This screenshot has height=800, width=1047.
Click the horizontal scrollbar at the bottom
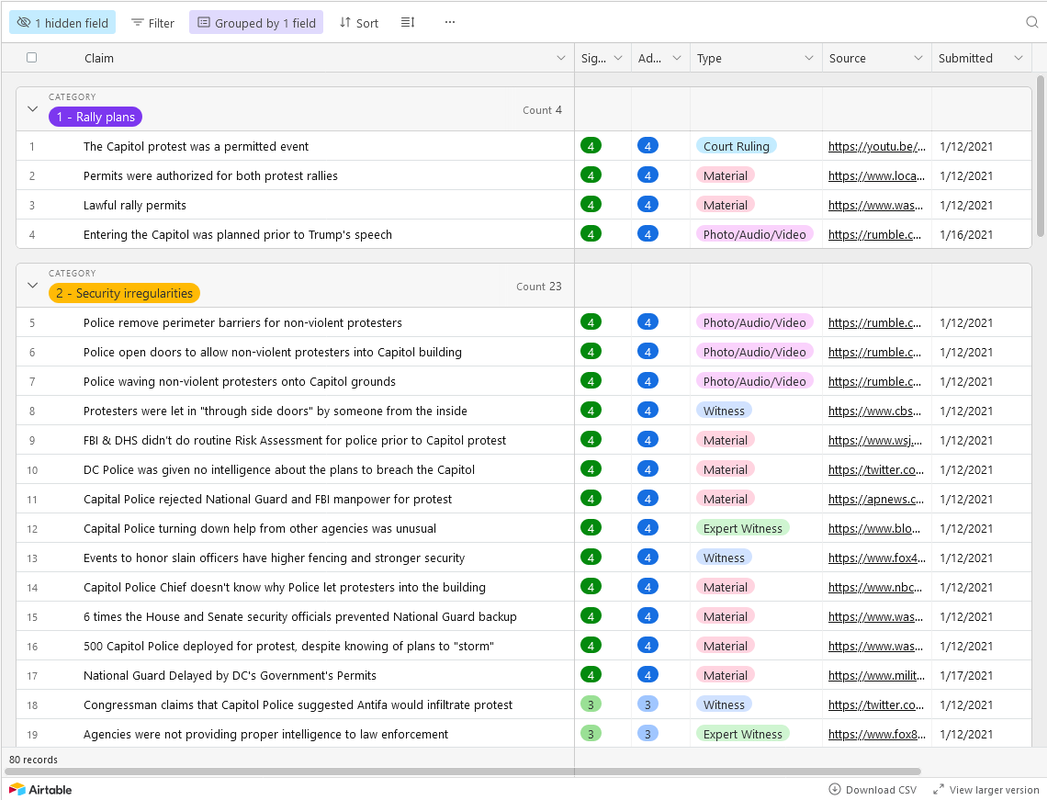tap(463, 771)
